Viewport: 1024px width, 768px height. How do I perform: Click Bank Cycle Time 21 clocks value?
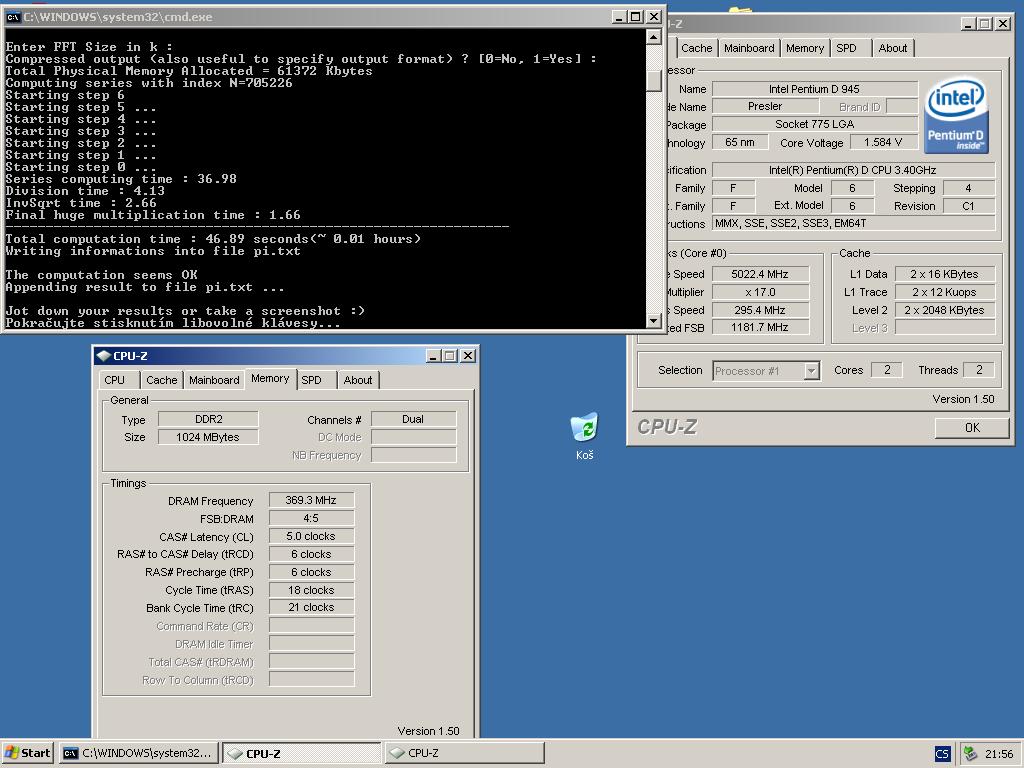tap(311, 607)
